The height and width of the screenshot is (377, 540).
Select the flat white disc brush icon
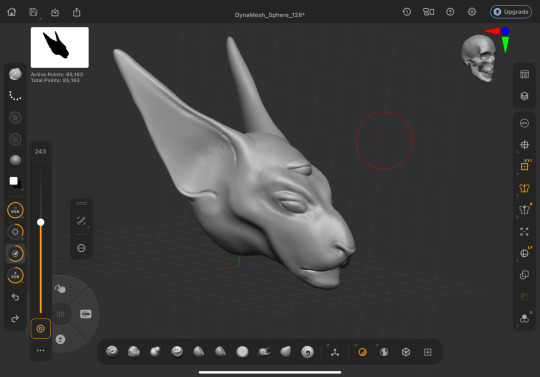click(x=242, y=352)
